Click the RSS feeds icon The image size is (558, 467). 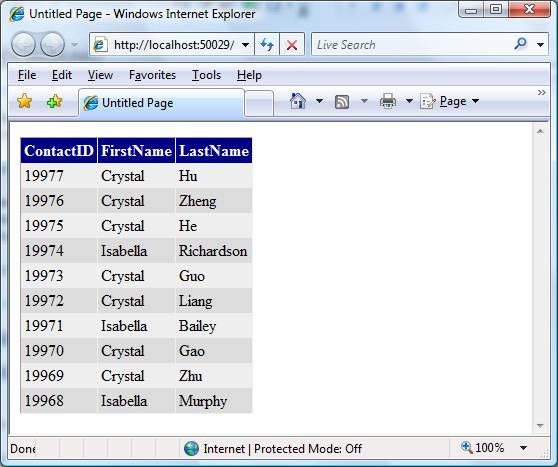click(x=342, y=101)
